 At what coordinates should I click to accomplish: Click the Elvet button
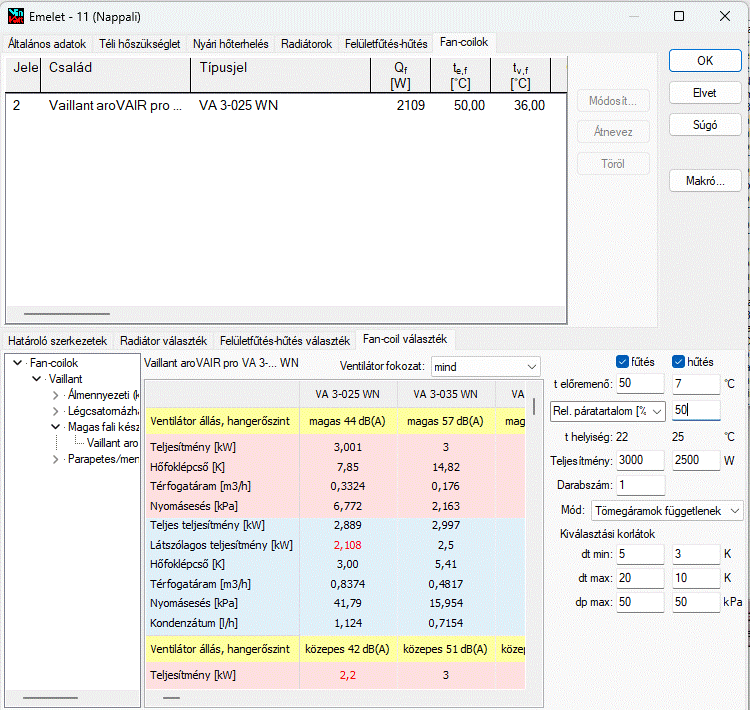tap(705, 93)
